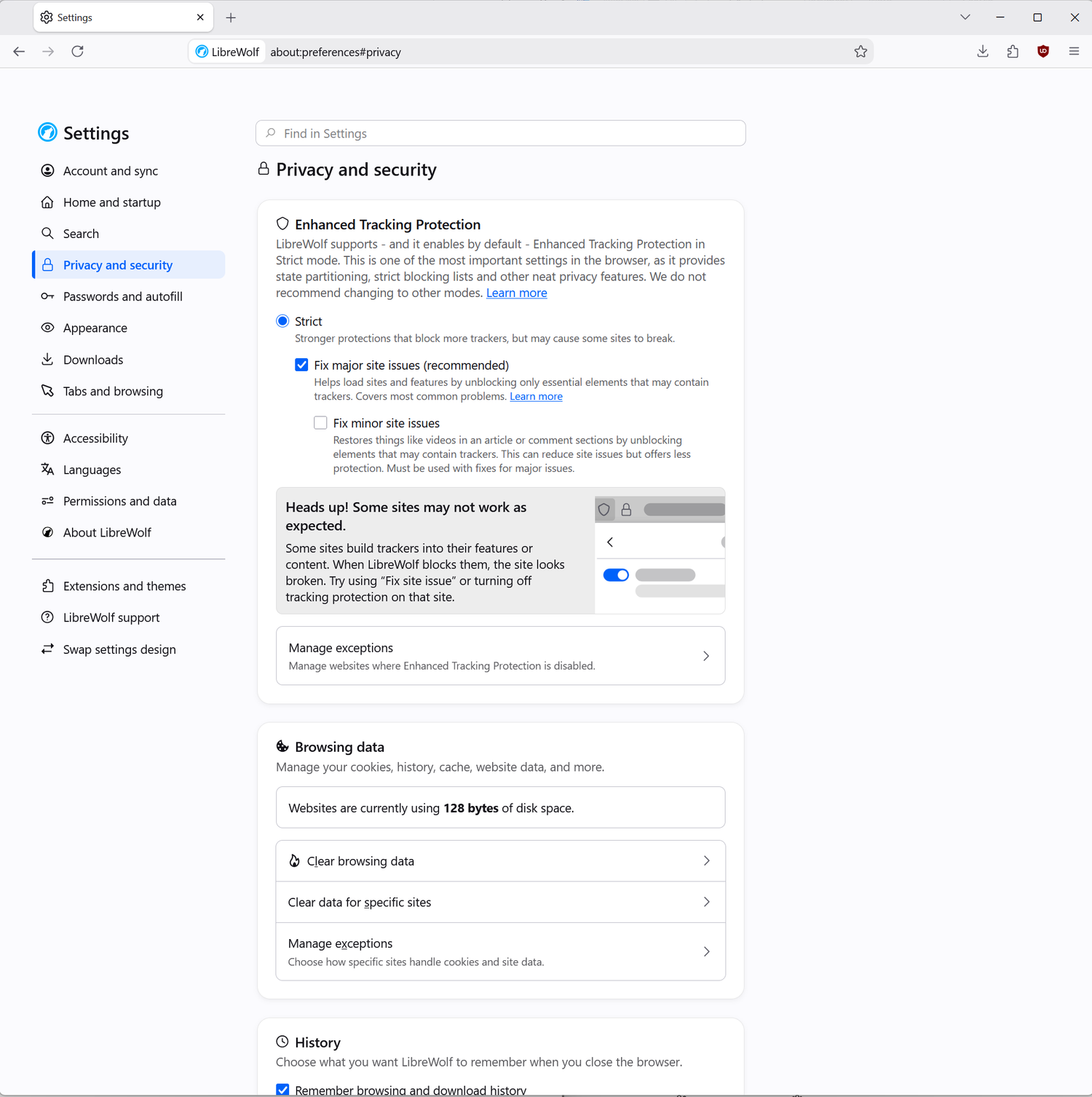The image size is (1092, 1097).
Task: Open LibreWolf support link
Action: 129,617
